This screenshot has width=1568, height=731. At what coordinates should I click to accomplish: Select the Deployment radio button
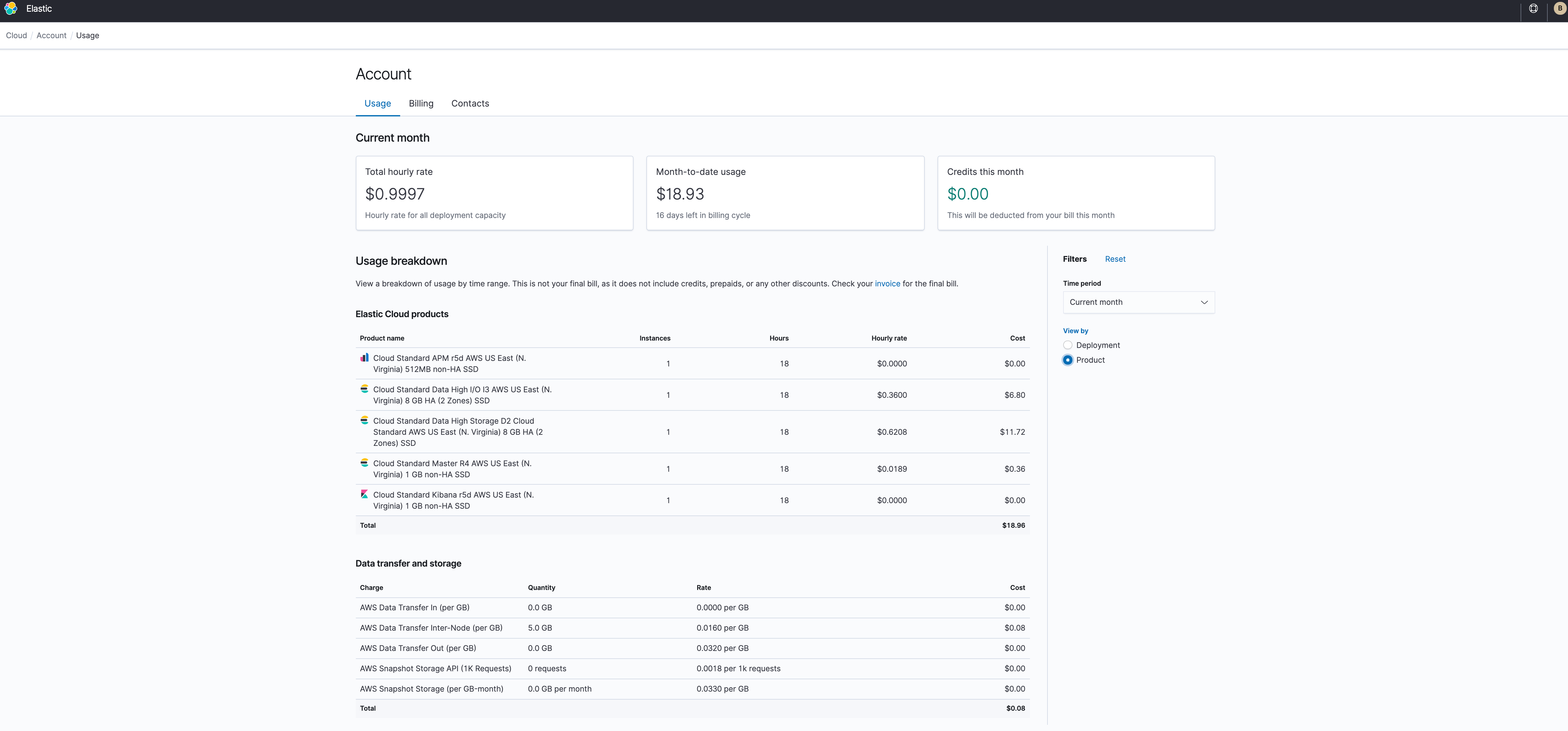[x=1068, y=344]
